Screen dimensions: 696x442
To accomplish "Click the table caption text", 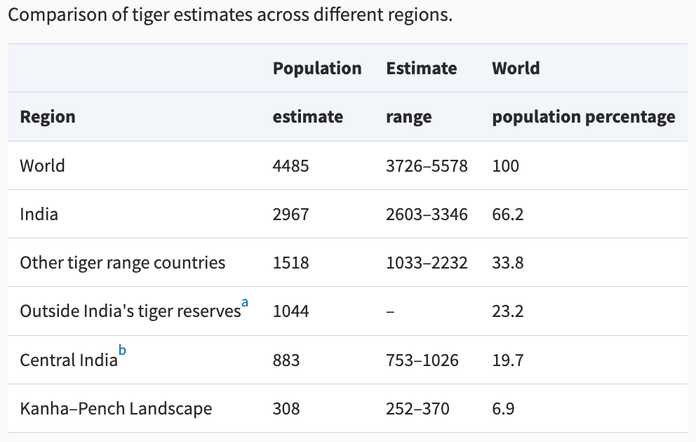I will tap(230, 15).
